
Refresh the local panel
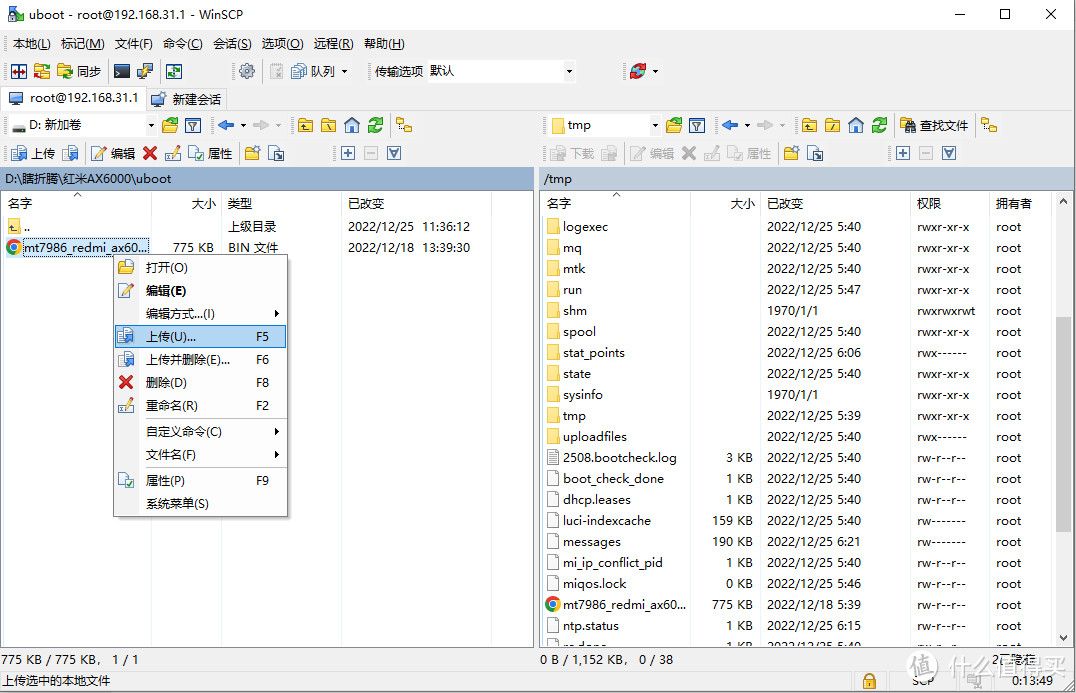[375, 126]
